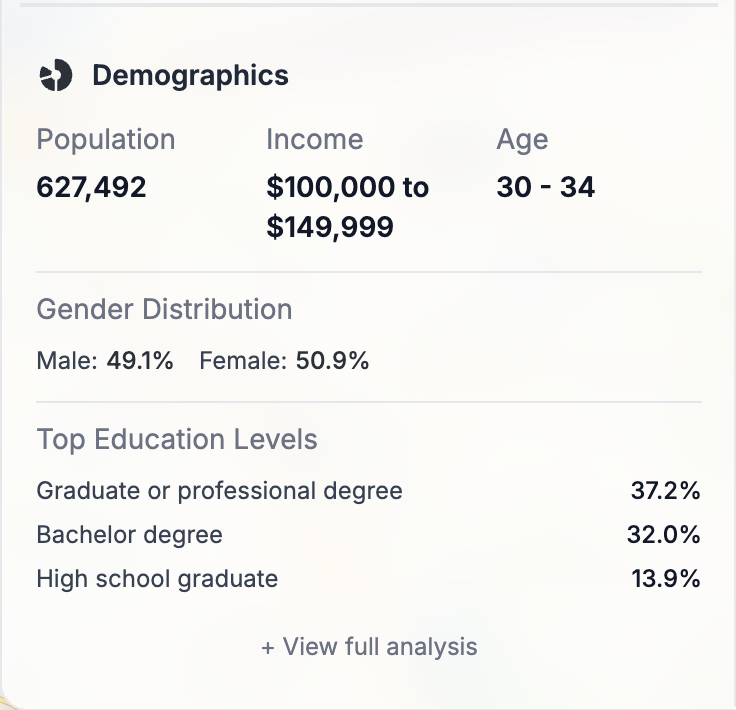Click the age range 30 - 34
This screenshot has width=736, height=710.
pos(545,187)
